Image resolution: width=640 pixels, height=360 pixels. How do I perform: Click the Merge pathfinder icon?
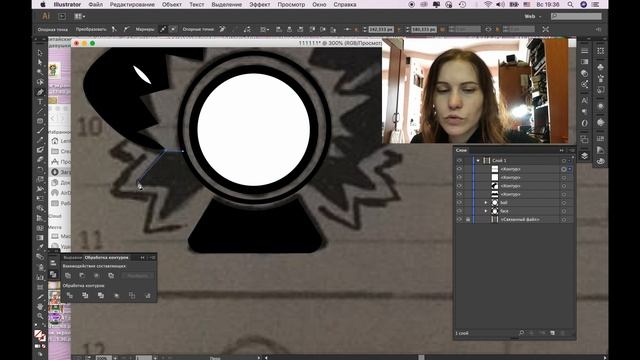point(101,295)
